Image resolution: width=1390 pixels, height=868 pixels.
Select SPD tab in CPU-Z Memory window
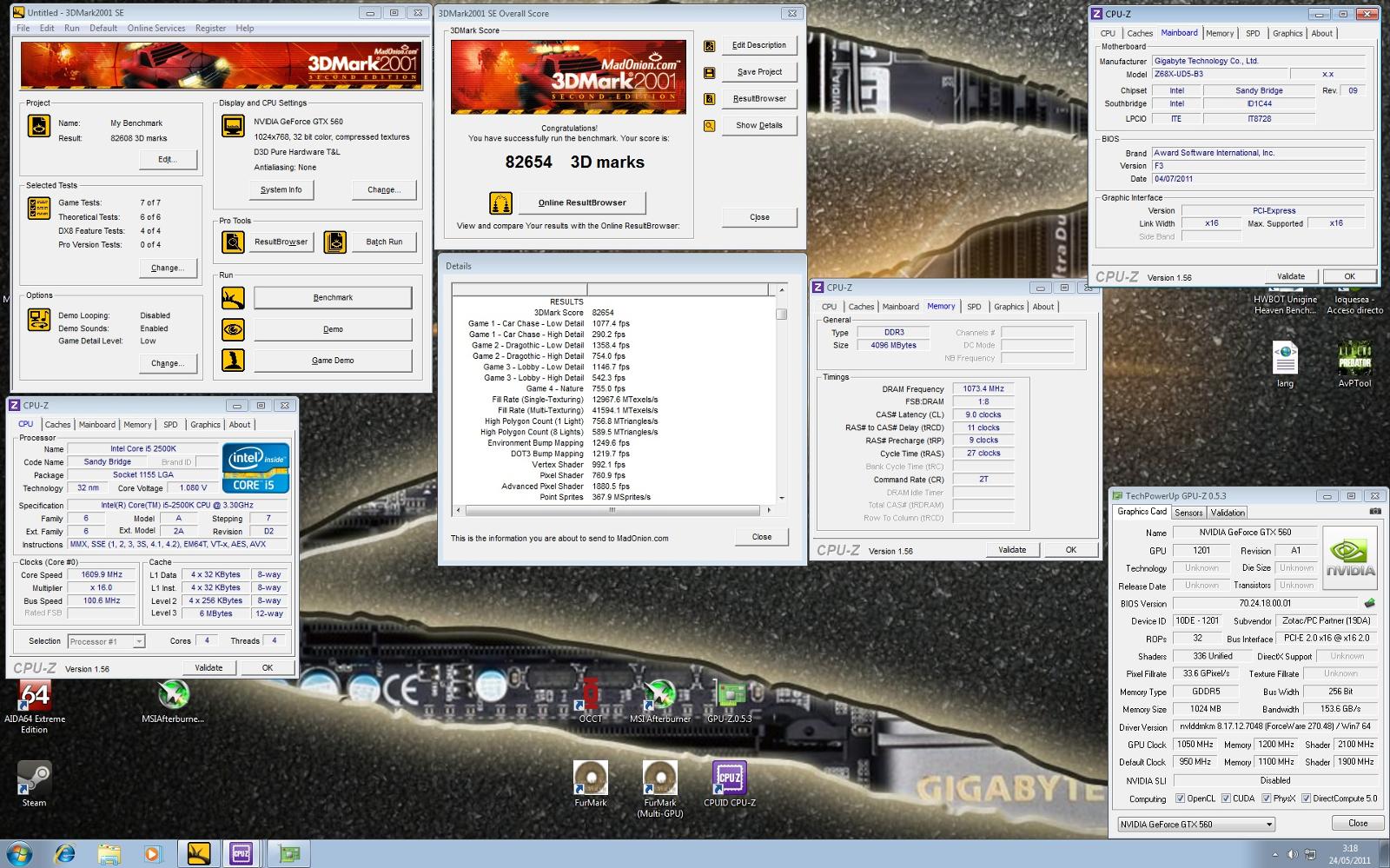coord(974,307)
